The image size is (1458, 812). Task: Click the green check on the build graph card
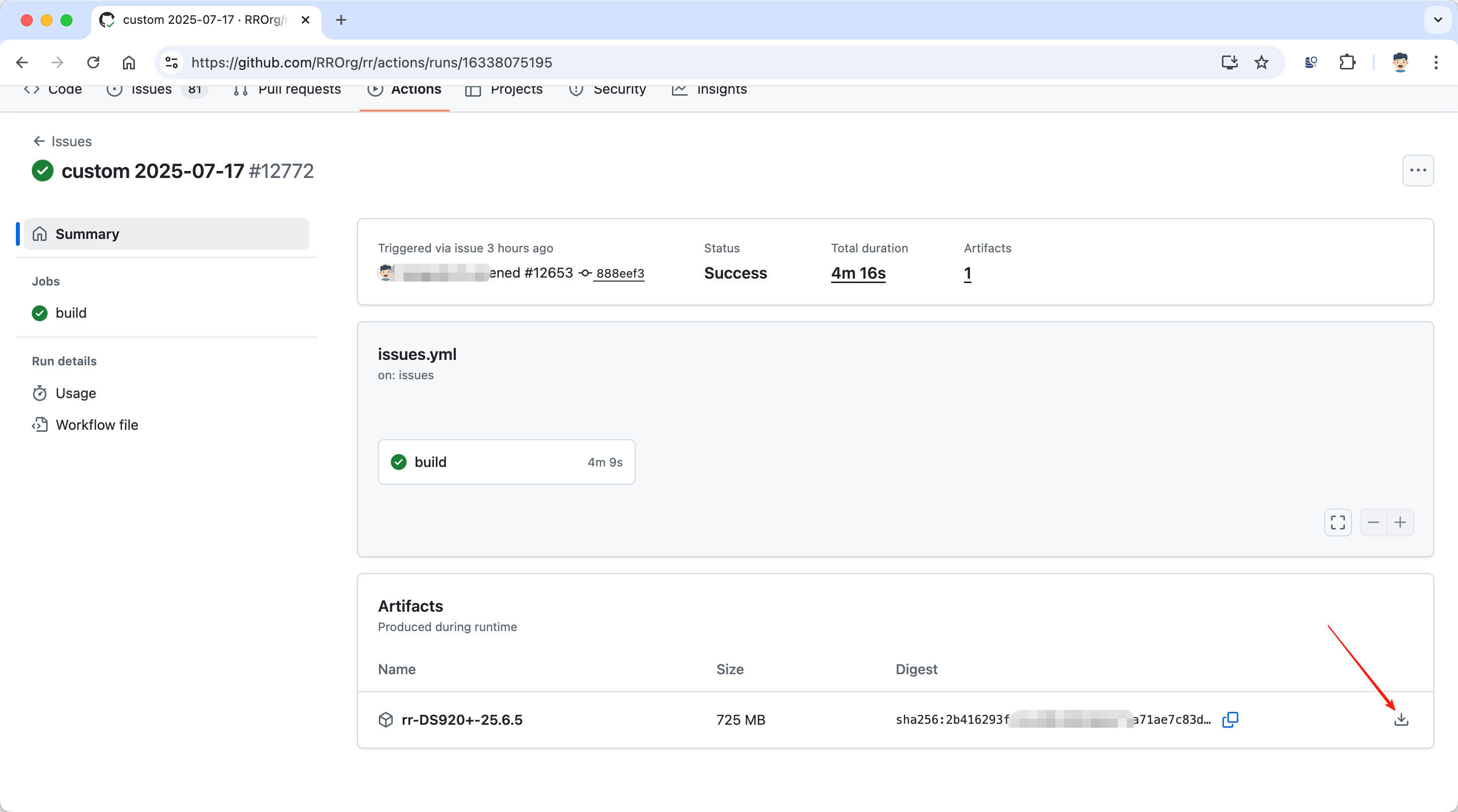pyautogui.click(x=398, y=462)
